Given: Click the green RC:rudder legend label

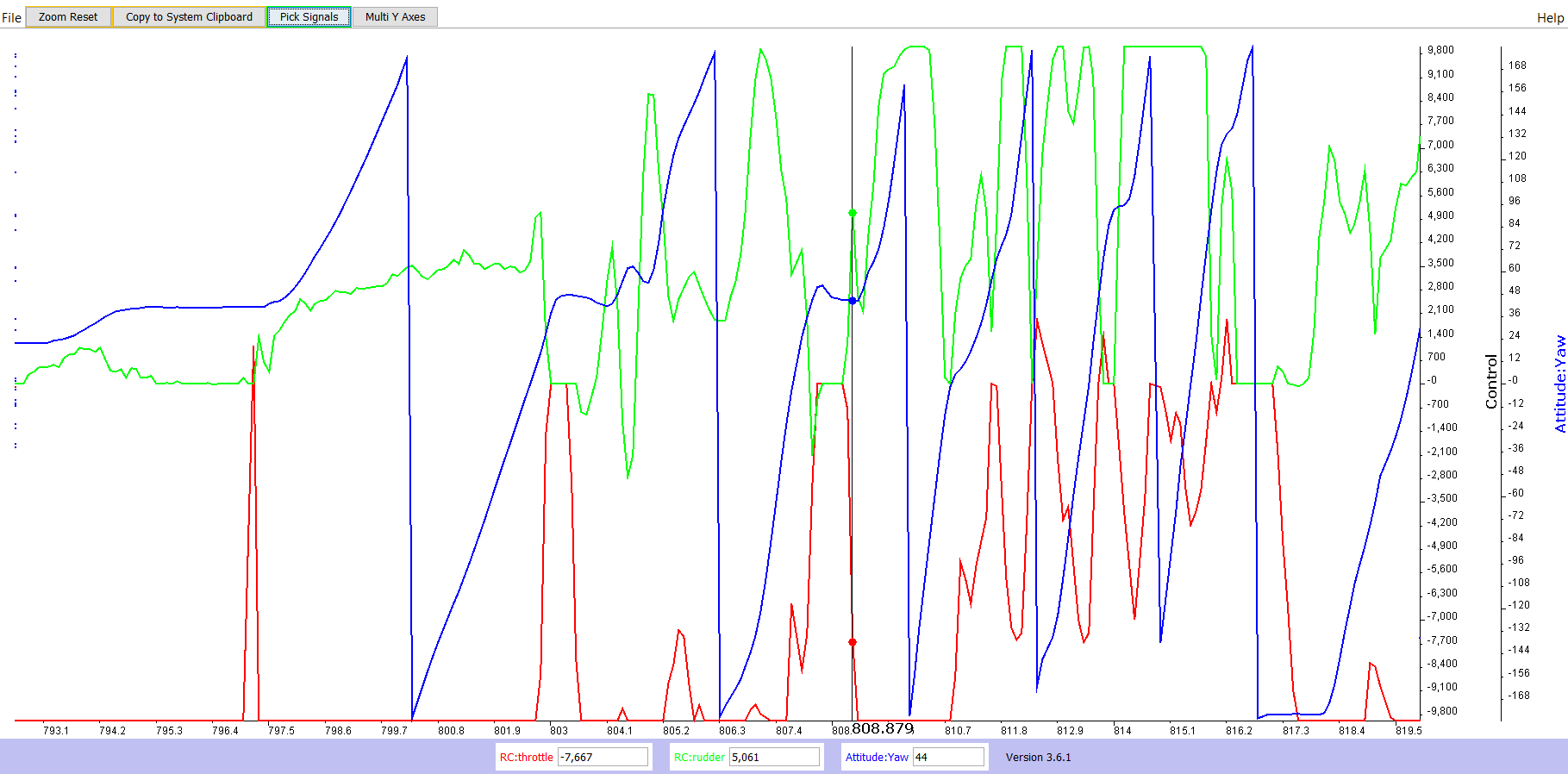Looking at the screenshot, I should (x=699, y=757).
